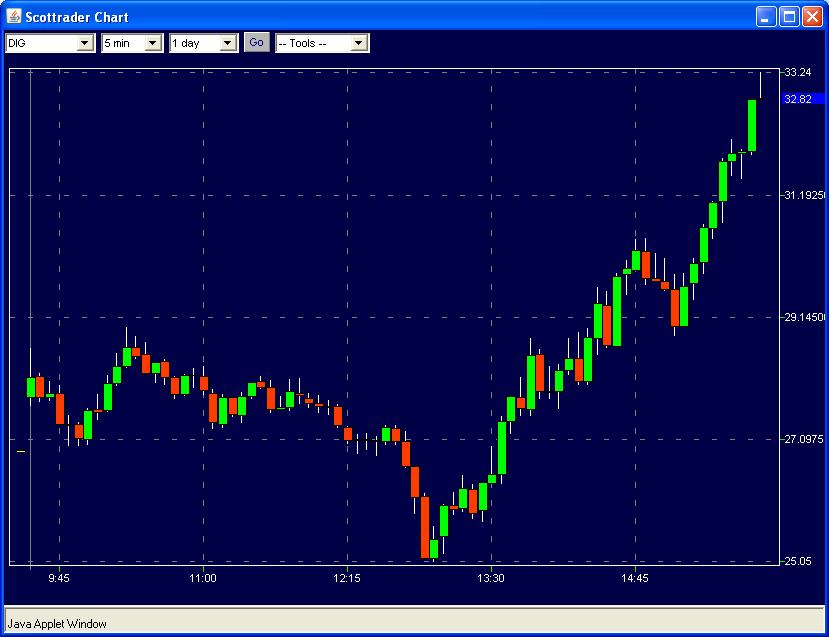Click the blue 32.82 current price marker
829x637 pixels.
click(799, 99)
